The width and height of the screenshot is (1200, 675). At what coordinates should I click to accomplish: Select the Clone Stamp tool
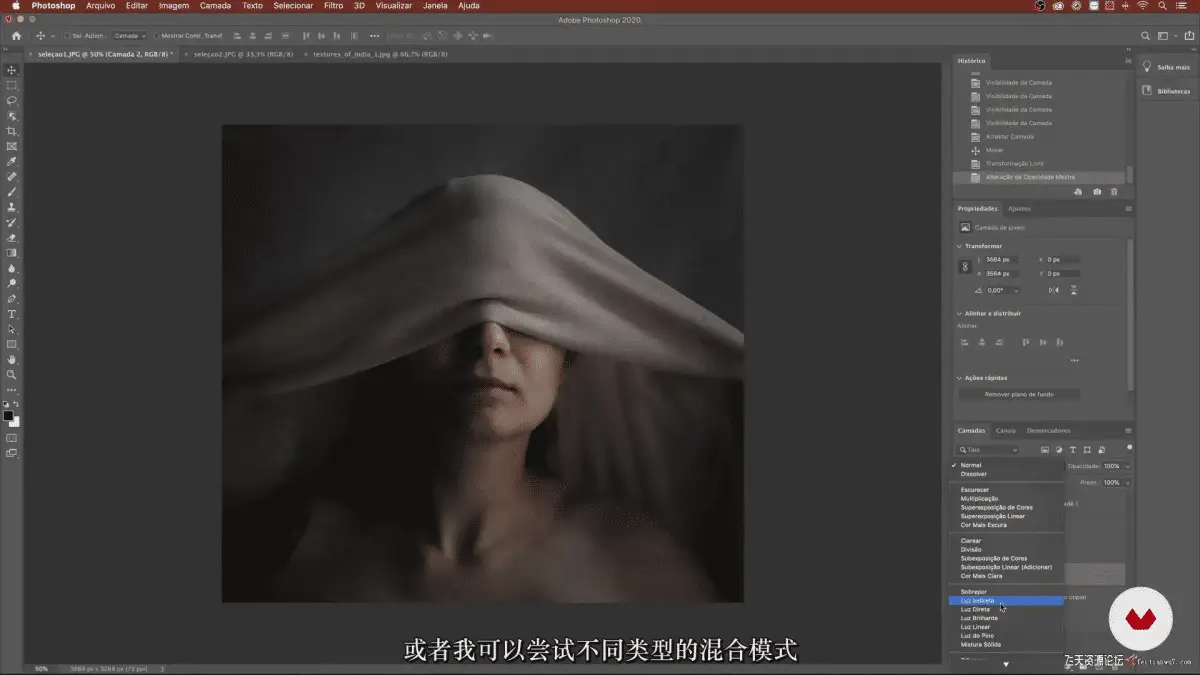tap(12, 207)
